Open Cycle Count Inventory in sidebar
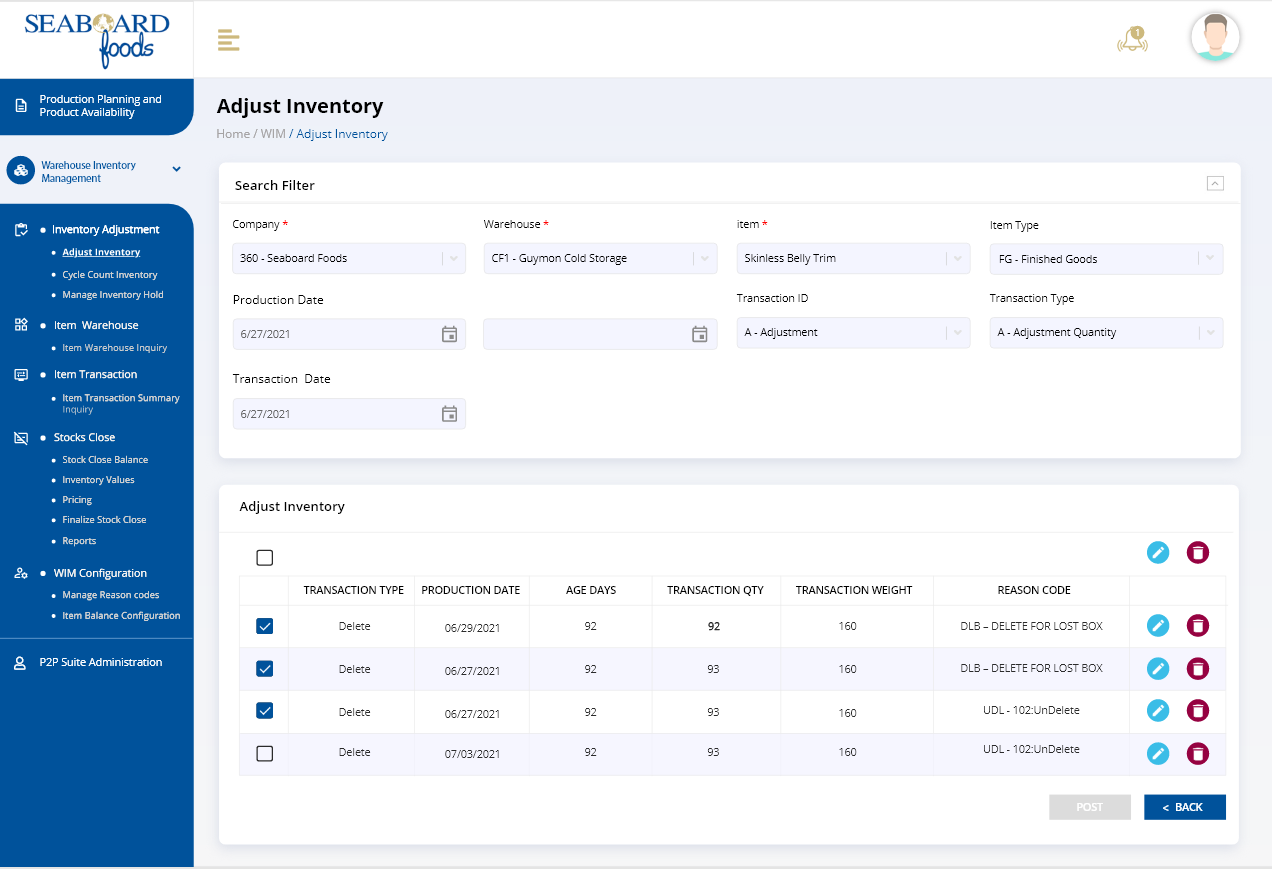 pos(109,275)
